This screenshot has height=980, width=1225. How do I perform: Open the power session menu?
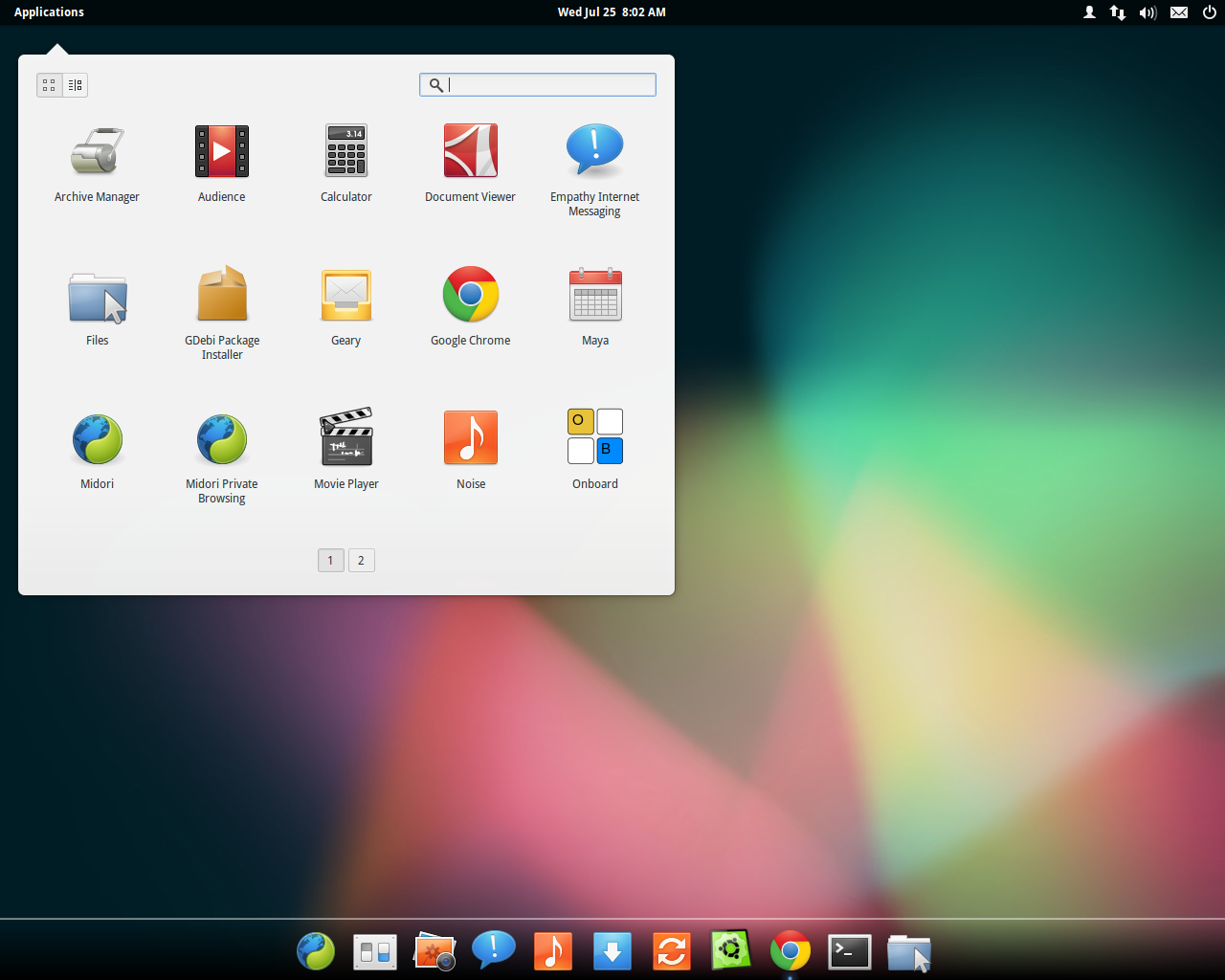[x=1210, y=12]
